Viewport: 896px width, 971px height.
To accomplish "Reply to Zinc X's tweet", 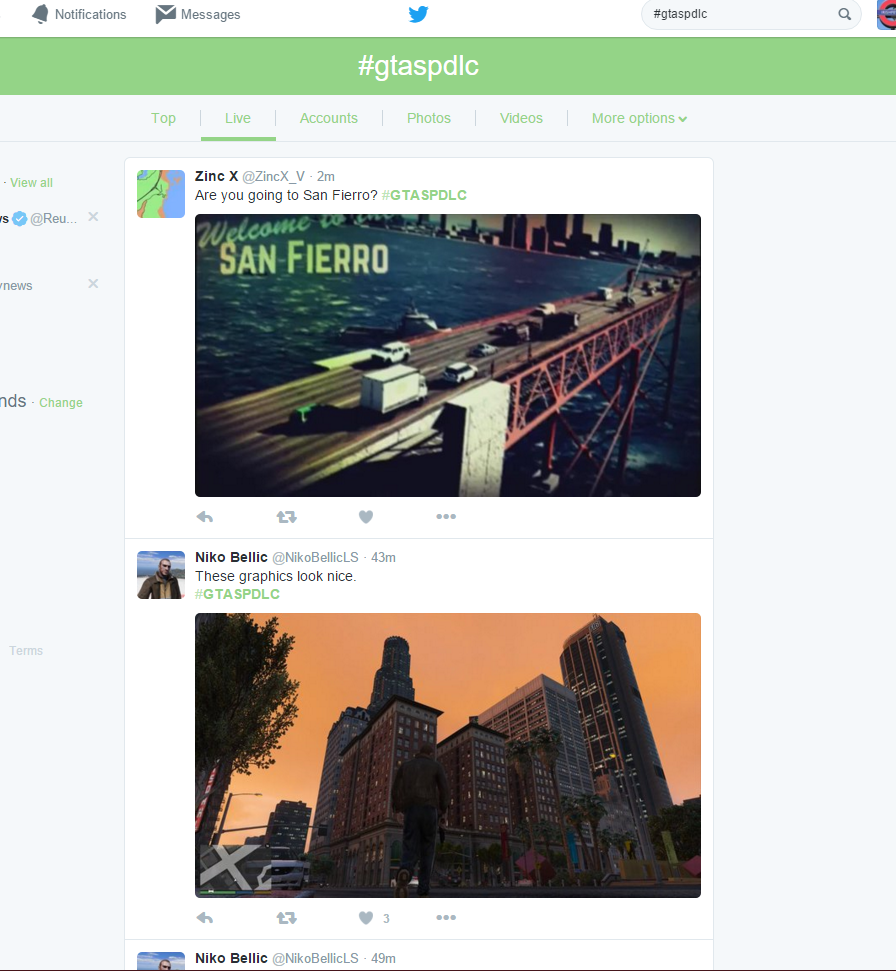I will tap(205, 516).
